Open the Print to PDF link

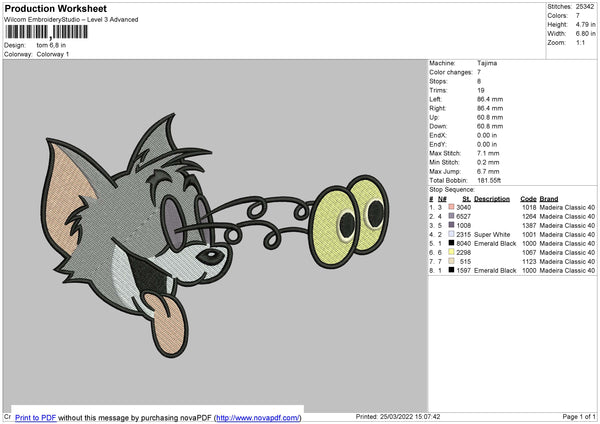(36, 417)
